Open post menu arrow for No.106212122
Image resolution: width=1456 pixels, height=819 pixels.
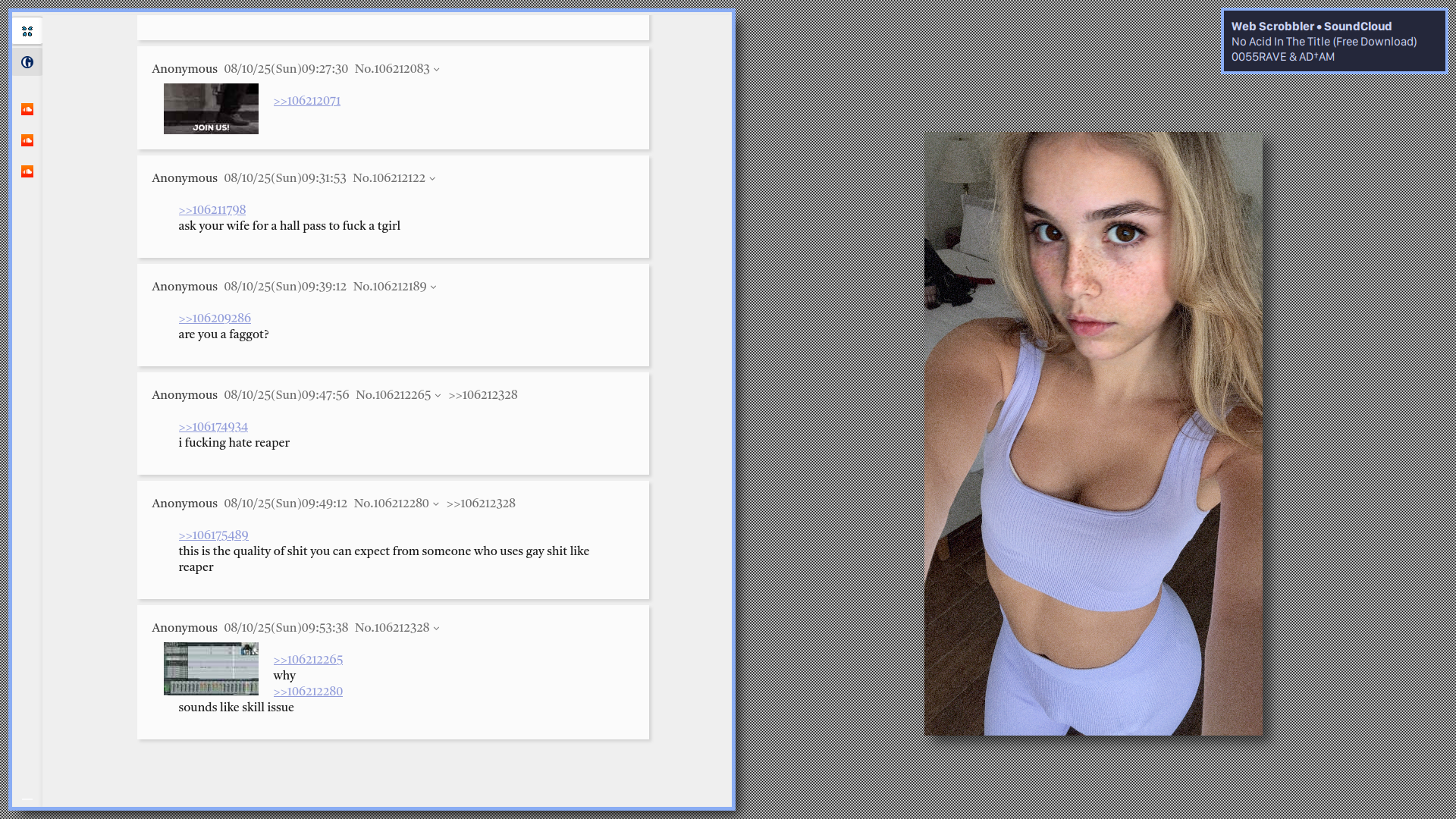click(432, 178)
